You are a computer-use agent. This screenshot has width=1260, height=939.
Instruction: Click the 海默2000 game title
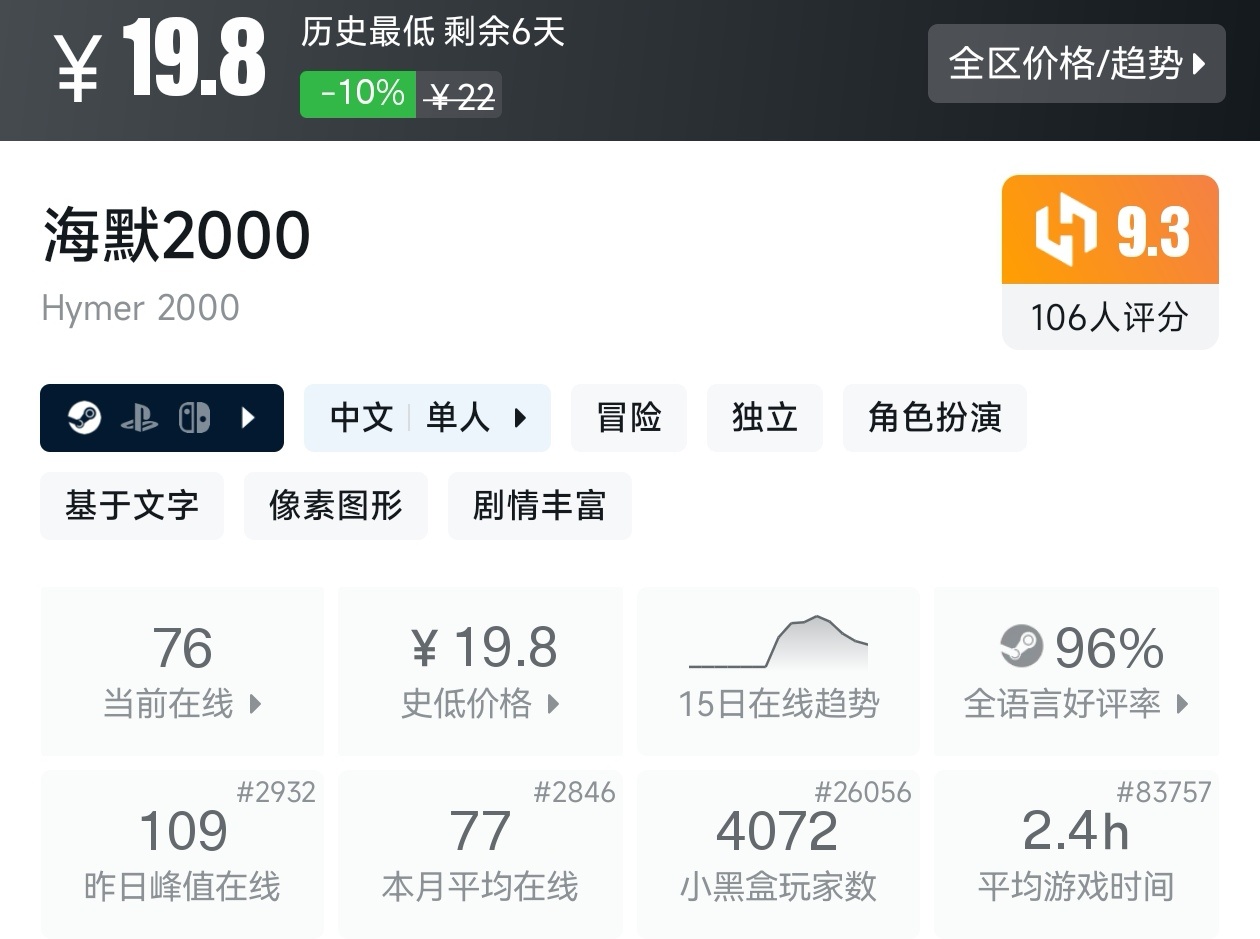177,236
